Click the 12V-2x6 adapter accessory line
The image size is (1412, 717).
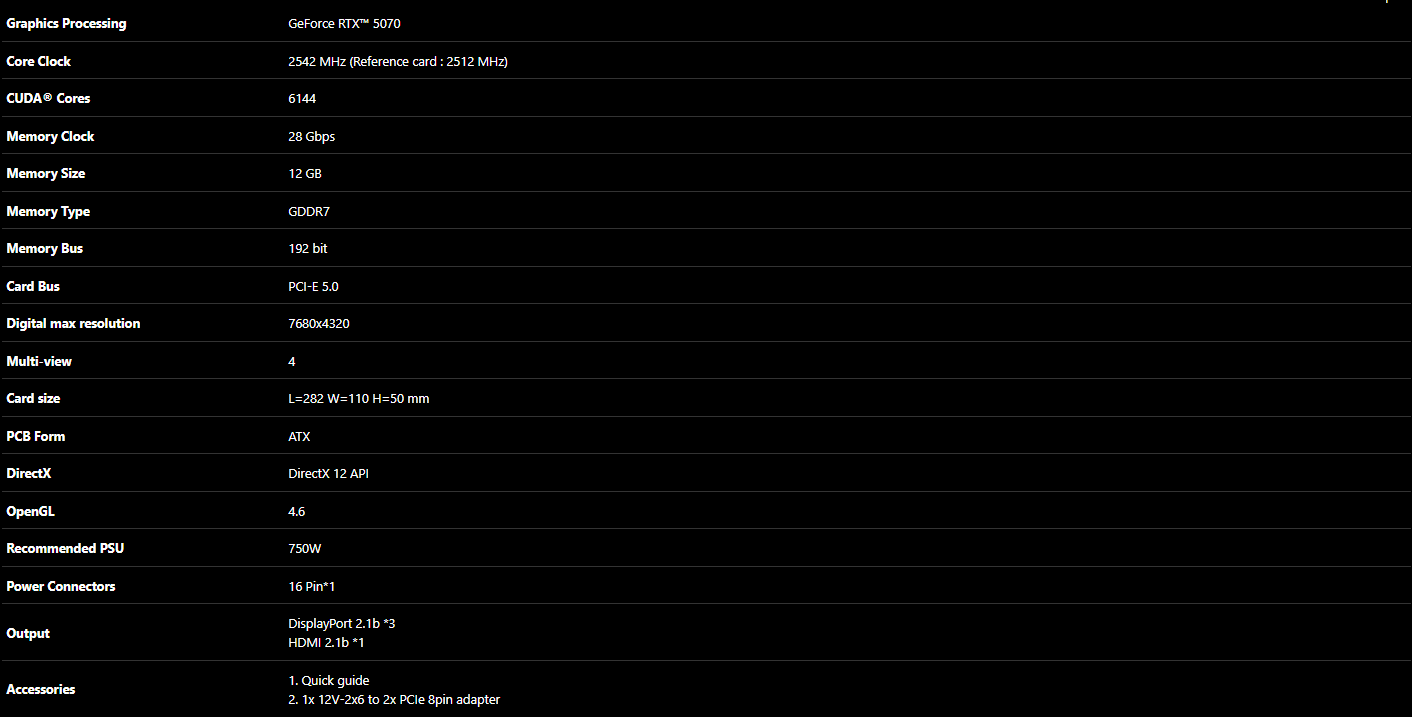[394, 699]
